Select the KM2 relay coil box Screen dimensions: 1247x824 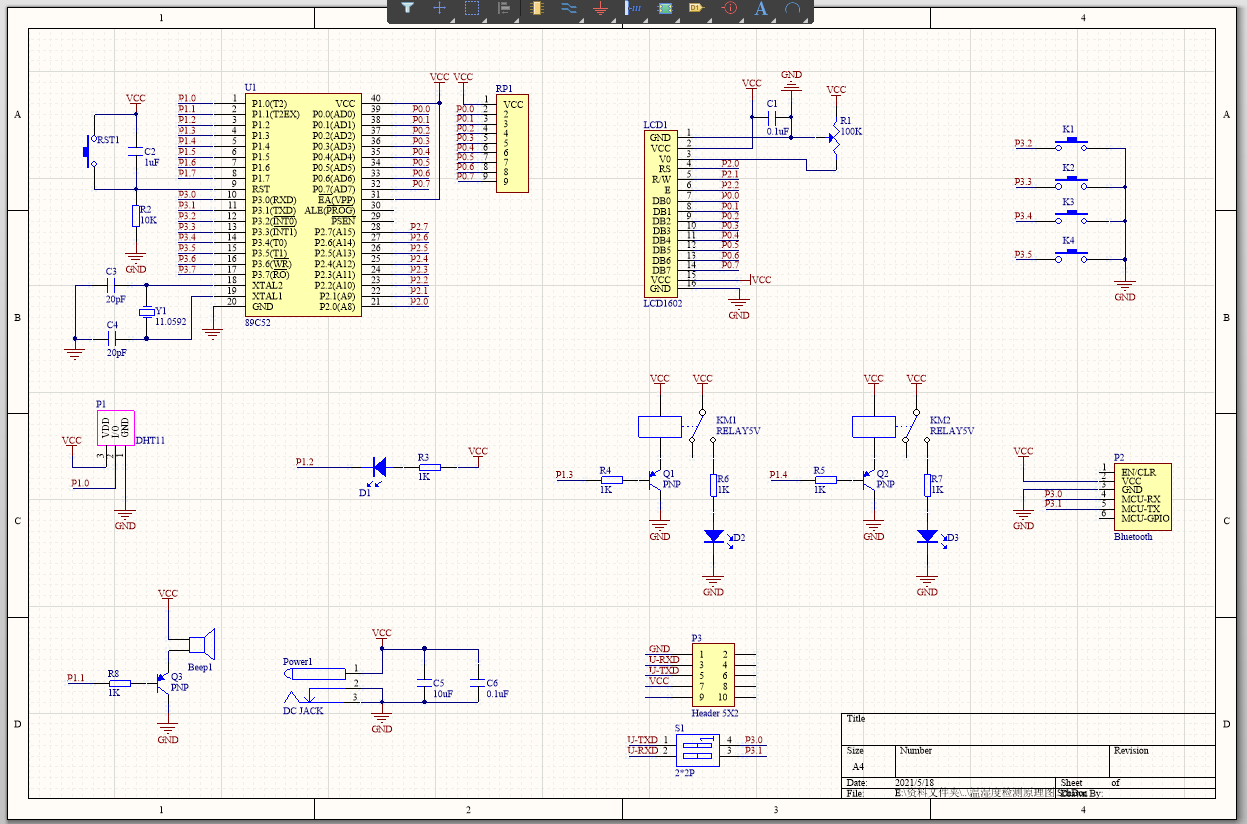tap(873, 427)
